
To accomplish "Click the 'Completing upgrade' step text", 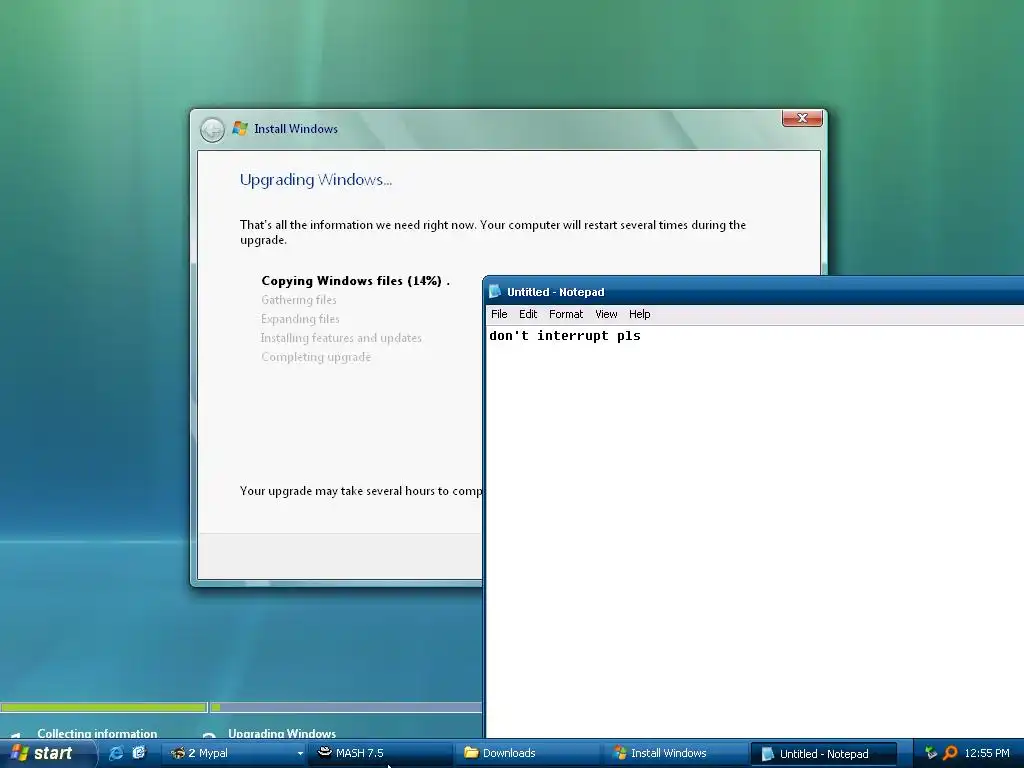I will click(x=316, y=357).
